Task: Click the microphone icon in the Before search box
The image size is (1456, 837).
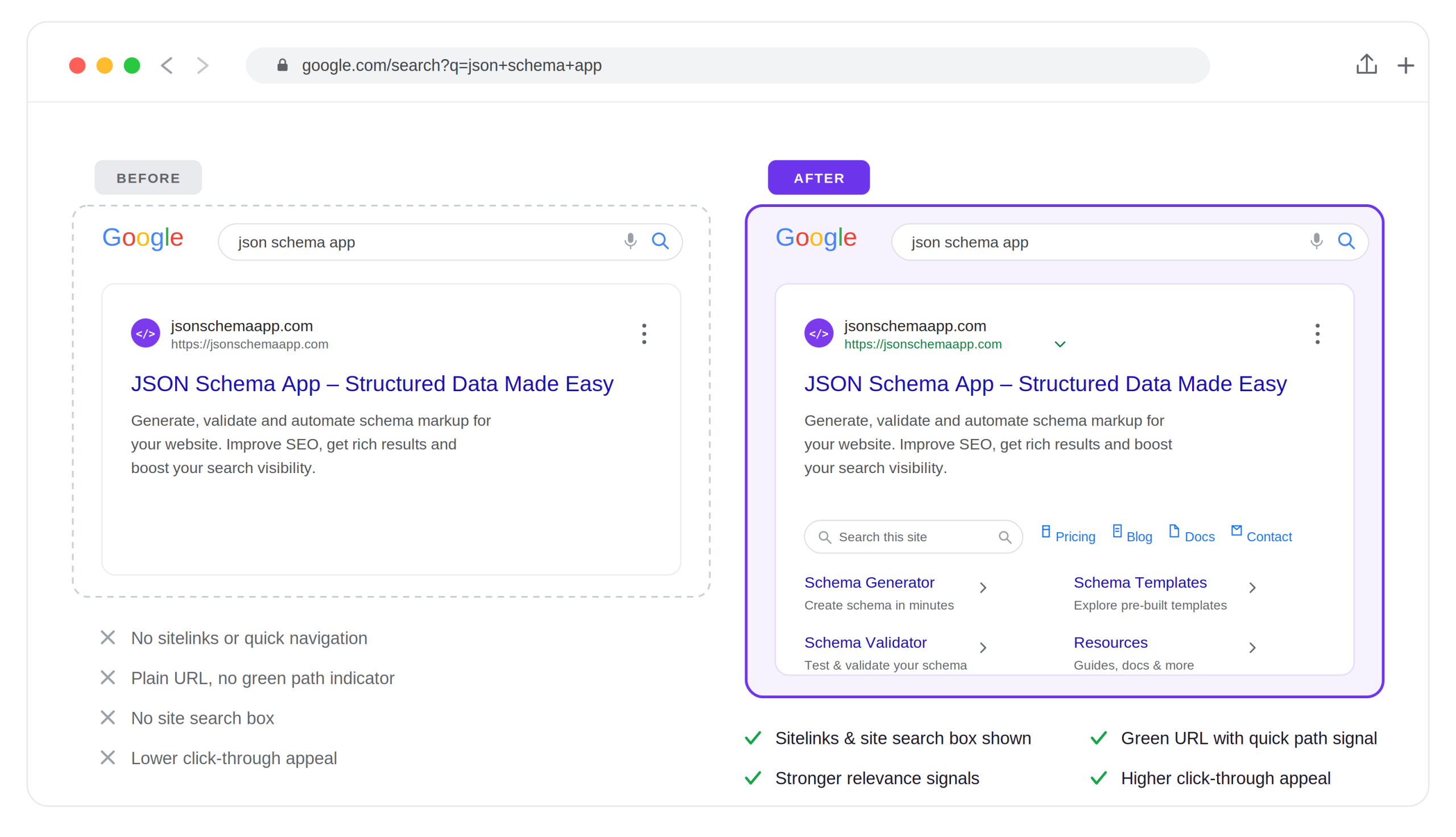Action: click(x=631, y=241)
